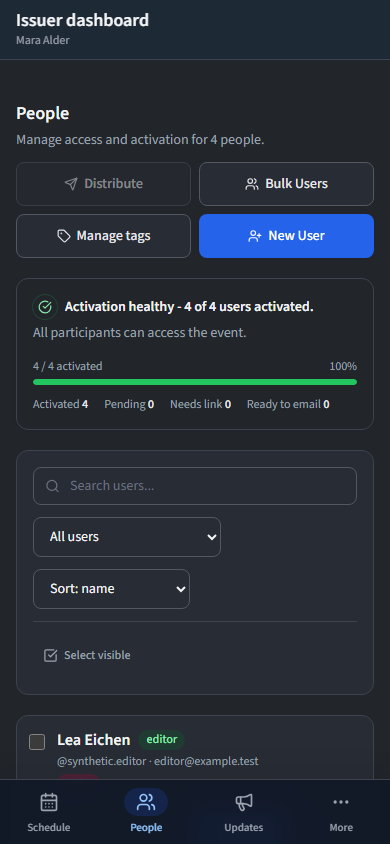Click 'All participants can access the event.' text
The image size is (390, 844).
tap(139, 333)
